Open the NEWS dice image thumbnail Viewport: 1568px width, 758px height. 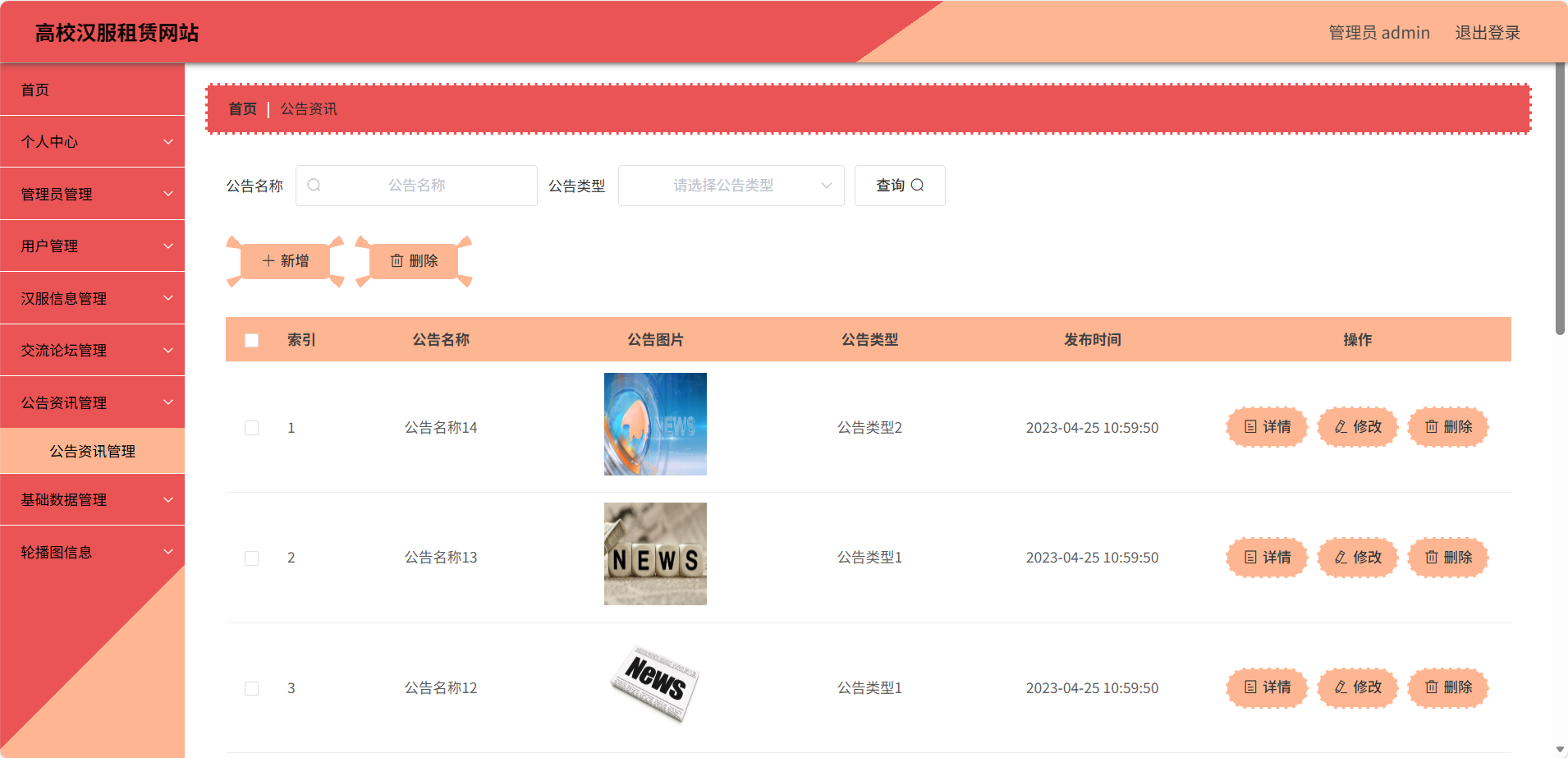pos(655,554)
